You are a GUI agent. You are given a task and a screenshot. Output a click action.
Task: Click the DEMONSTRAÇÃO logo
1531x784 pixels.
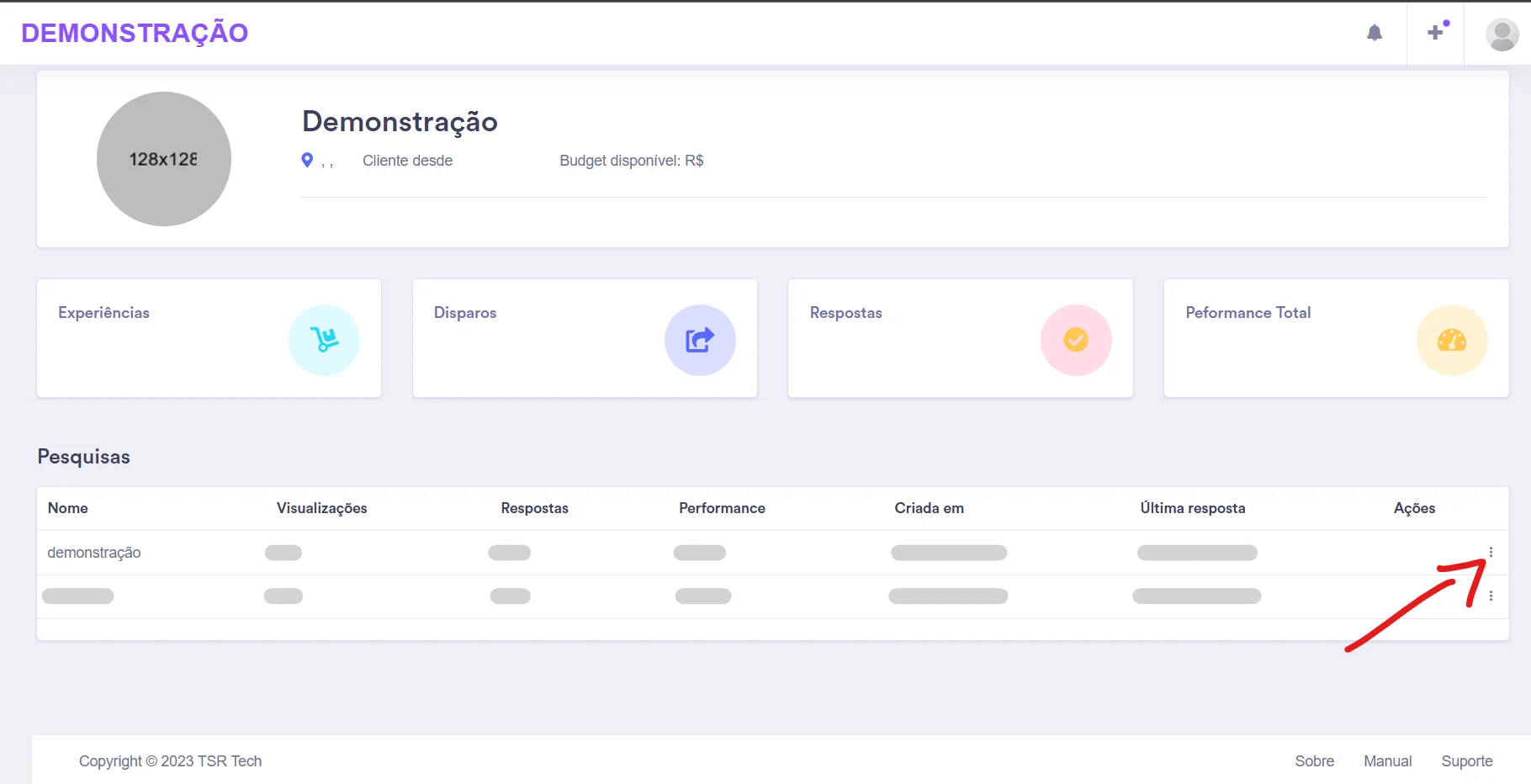[x=135, y=33]
